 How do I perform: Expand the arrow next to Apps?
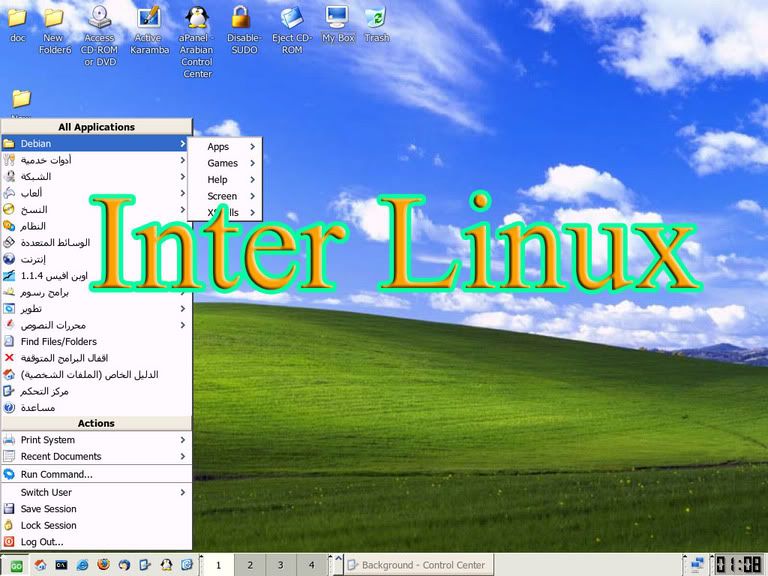pyautogui.click(x=252, y=146)
